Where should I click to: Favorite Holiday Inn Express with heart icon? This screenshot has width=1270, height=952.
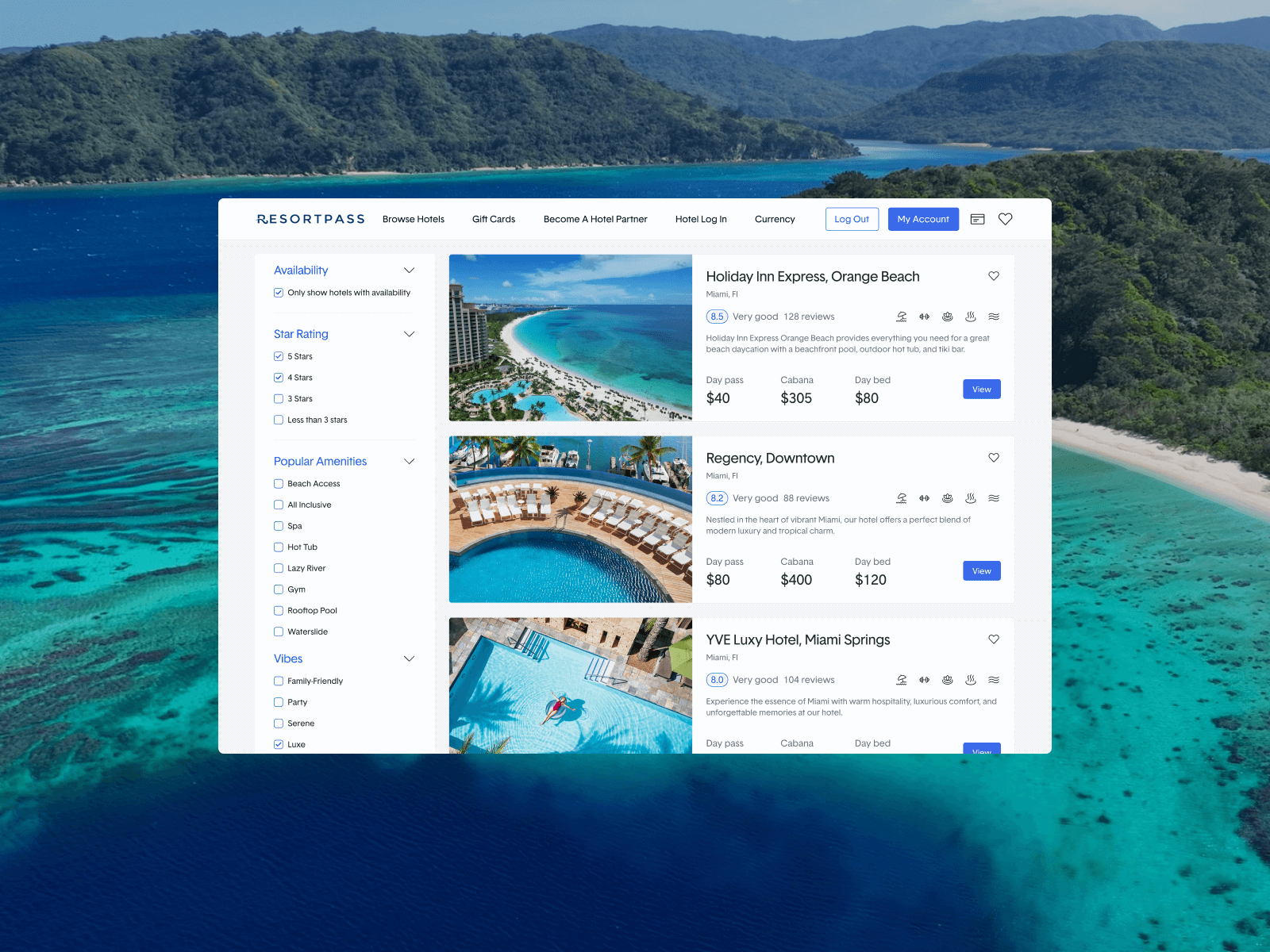click(x=994, y=276)
